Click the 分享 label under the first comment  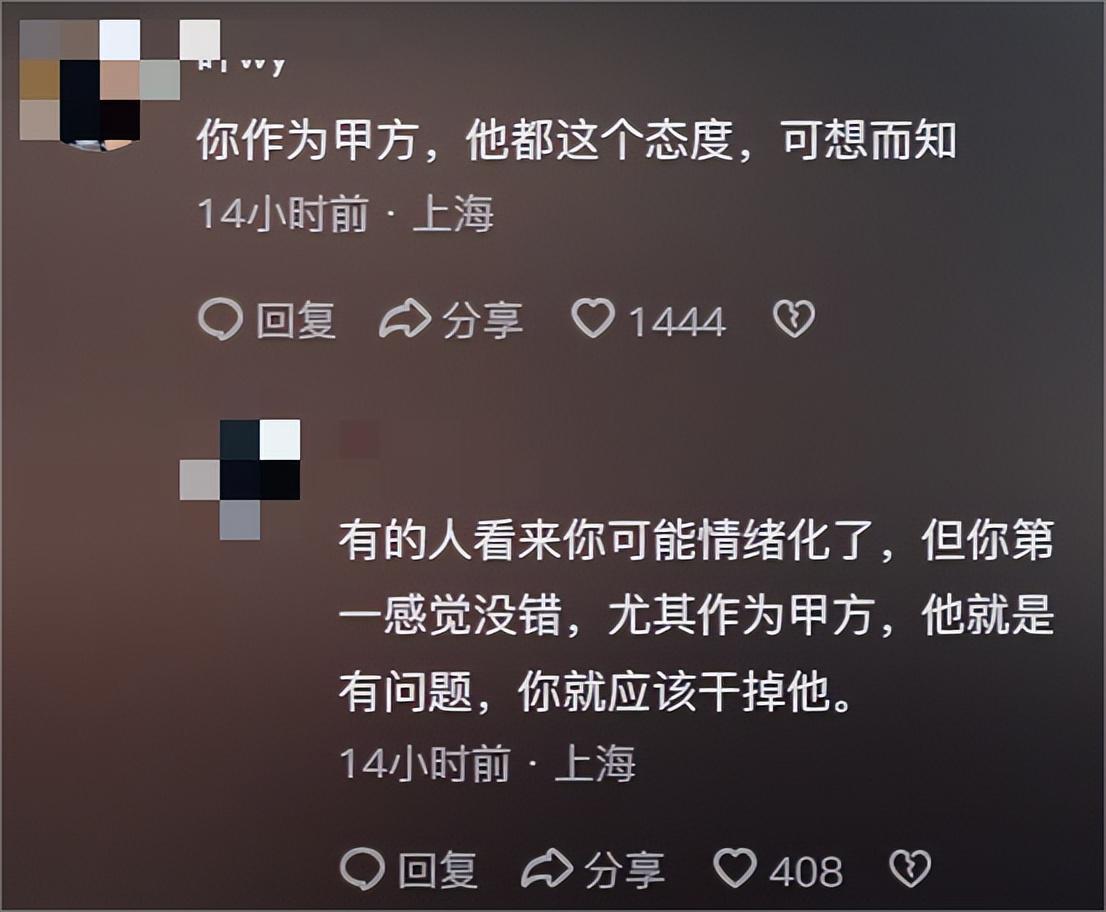pos(483,320)
